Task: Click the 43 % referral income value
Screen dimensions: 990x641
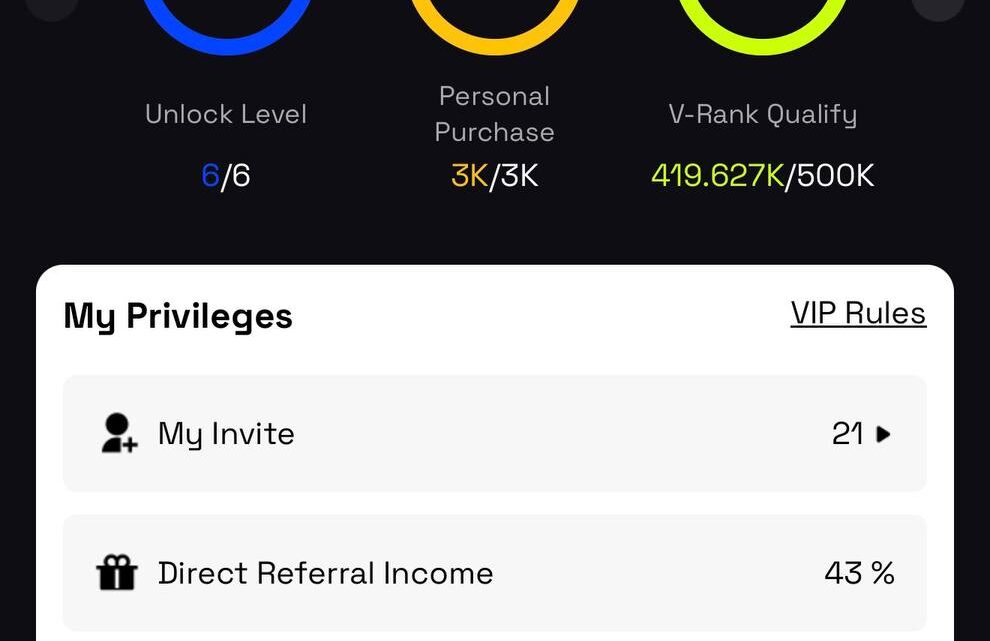Action: [859, 574]
